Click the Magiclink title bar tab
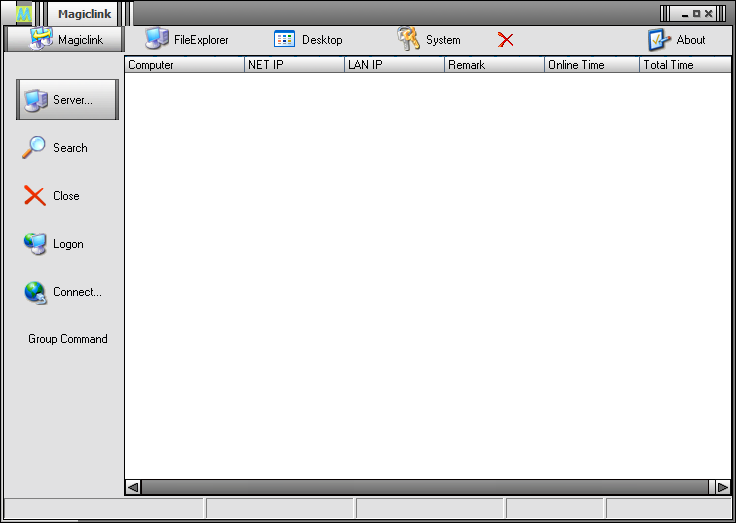Screen dimensions: 736x523 coord(84,13)
